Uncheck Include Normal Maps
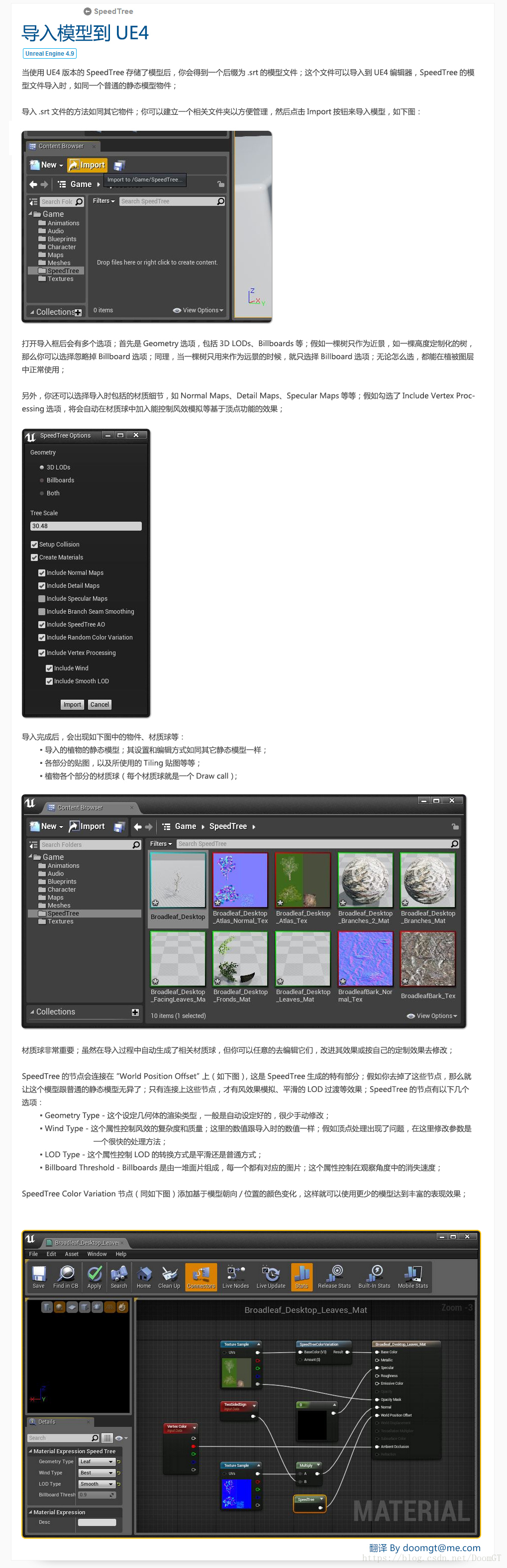Image resolution: width=507 pixels, height=1568 pixels. 42,573
